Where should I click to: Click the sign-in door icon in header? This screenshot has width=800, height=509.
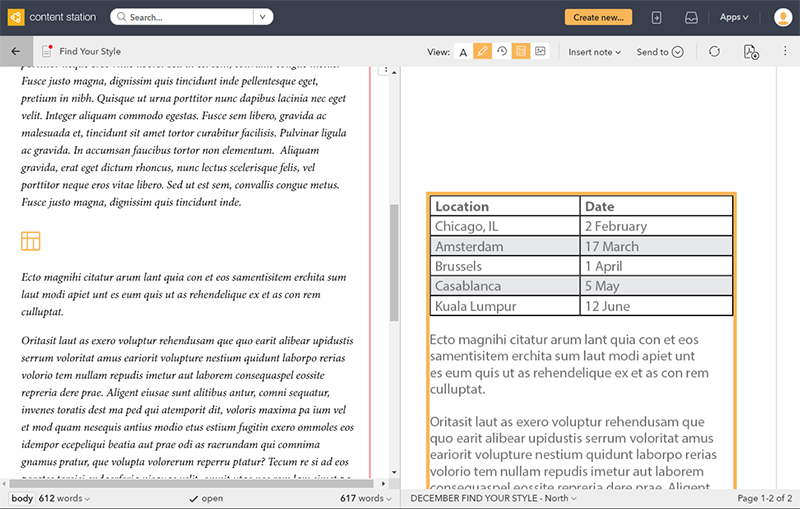[656, 17]
